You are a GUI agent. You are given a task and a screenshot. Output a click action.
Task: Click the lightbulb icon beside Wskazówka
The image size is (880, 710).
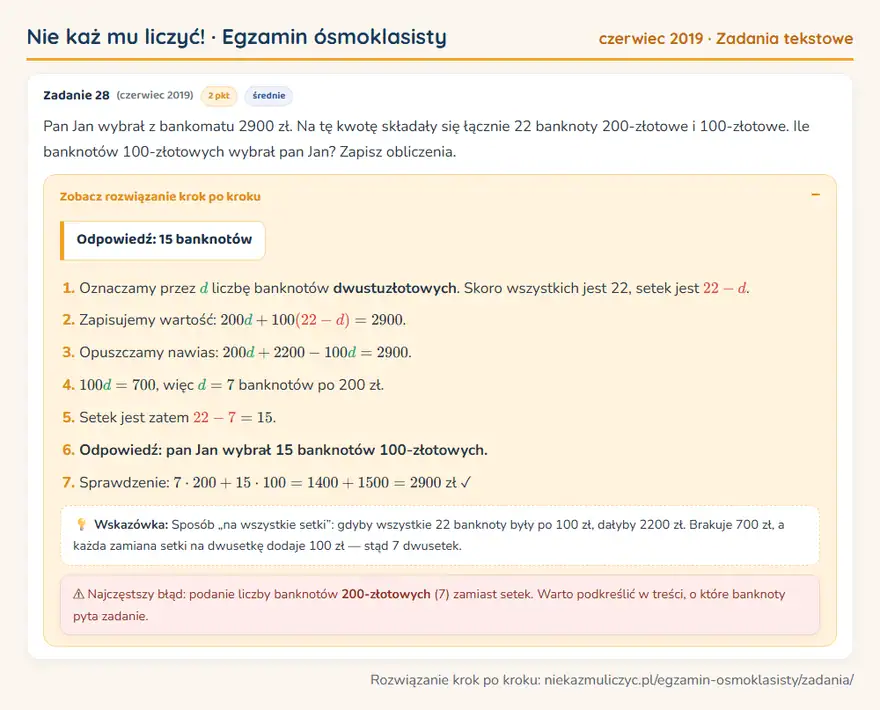point(81,525)
